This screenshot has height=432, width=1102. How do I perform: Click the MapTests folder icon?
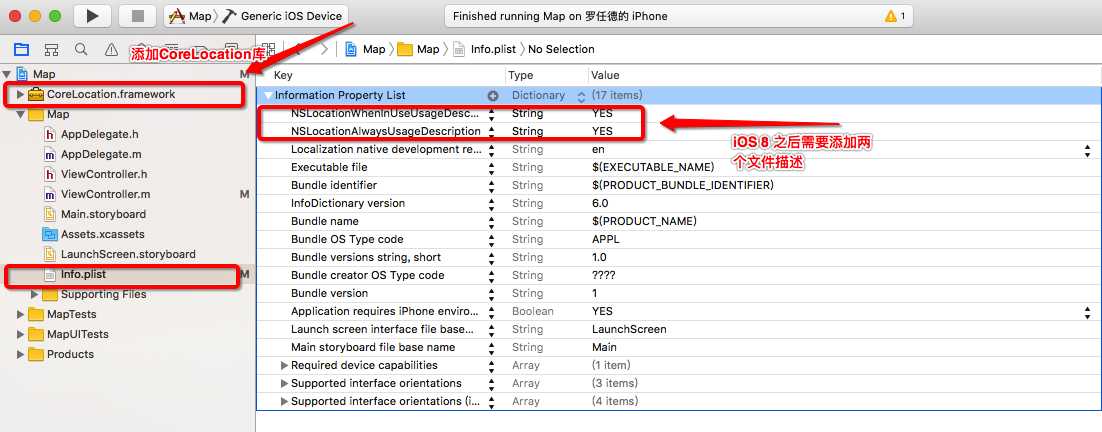[37, 314]
